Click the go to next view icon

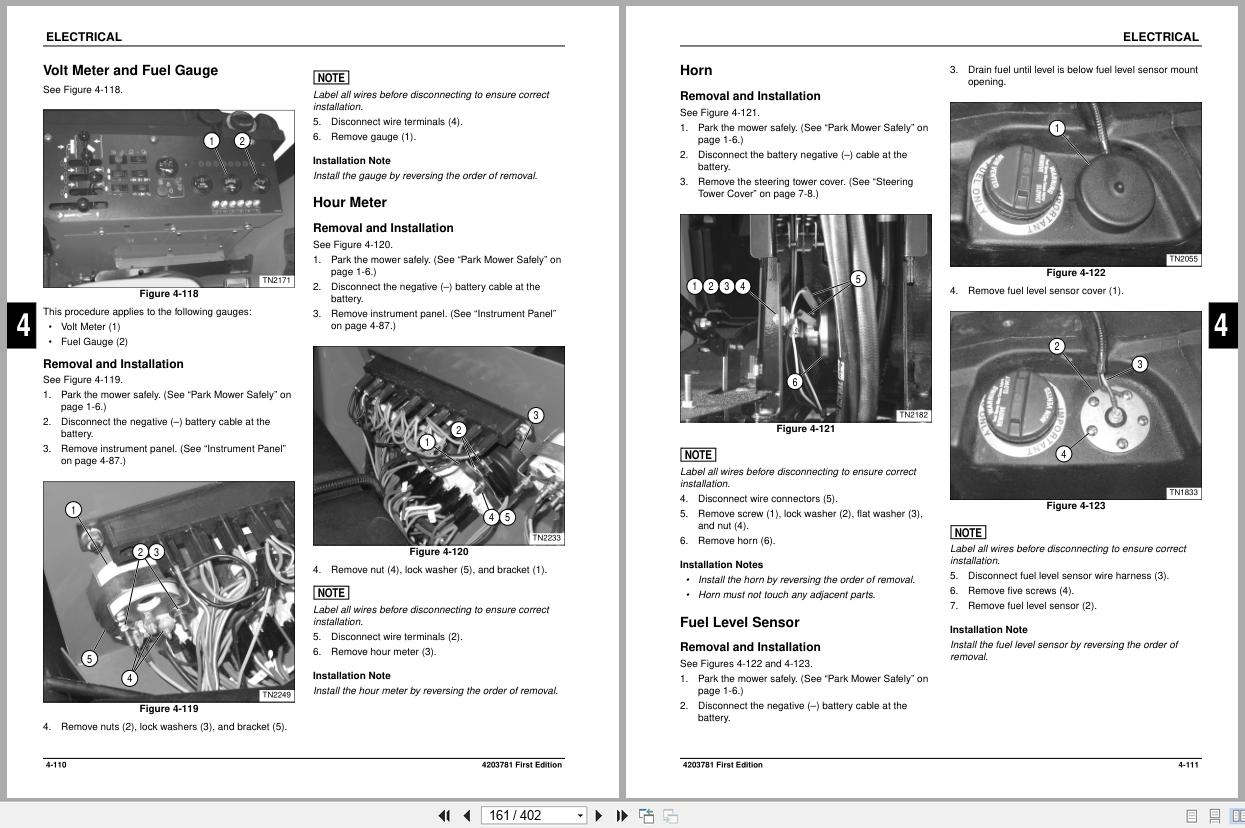(671, 816)
